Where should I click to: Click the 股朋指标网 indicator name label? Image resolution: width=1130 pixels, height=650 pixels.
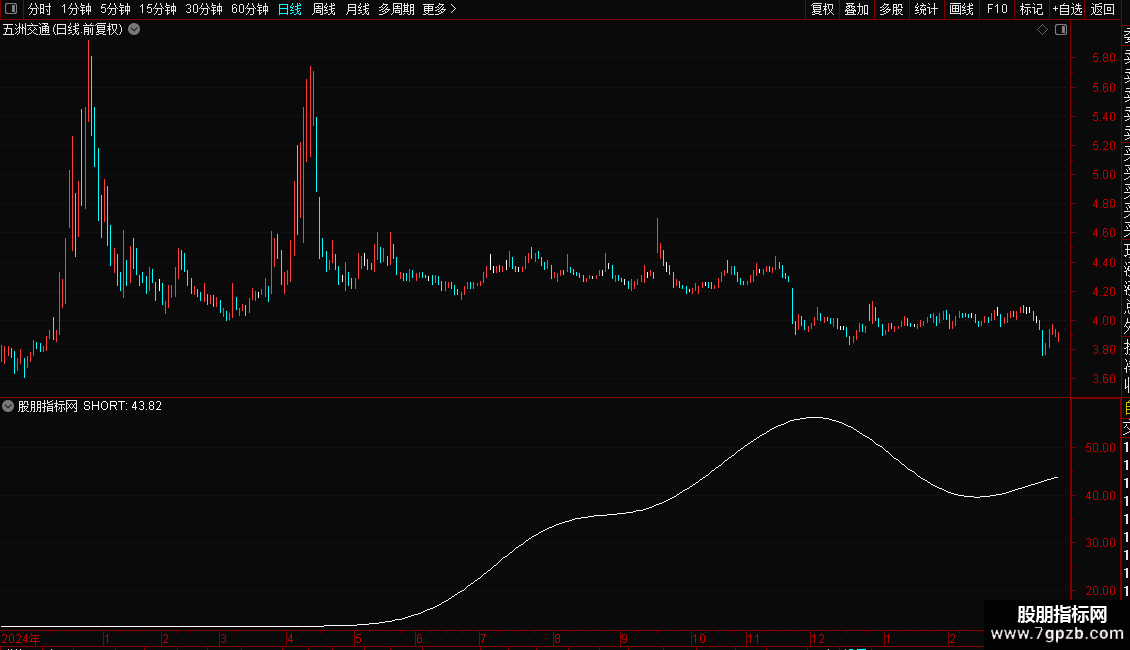point(48,406)
